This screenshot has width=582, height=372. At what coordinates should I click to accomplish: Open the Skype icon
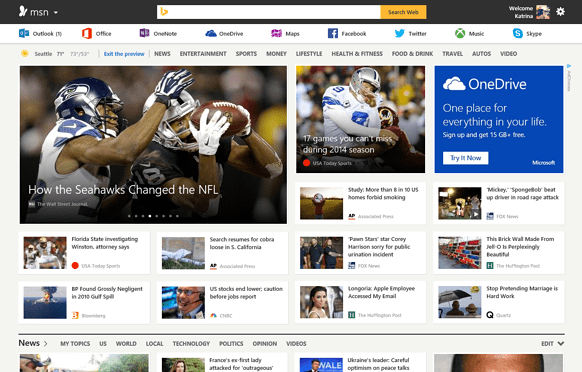click(517, 33)
